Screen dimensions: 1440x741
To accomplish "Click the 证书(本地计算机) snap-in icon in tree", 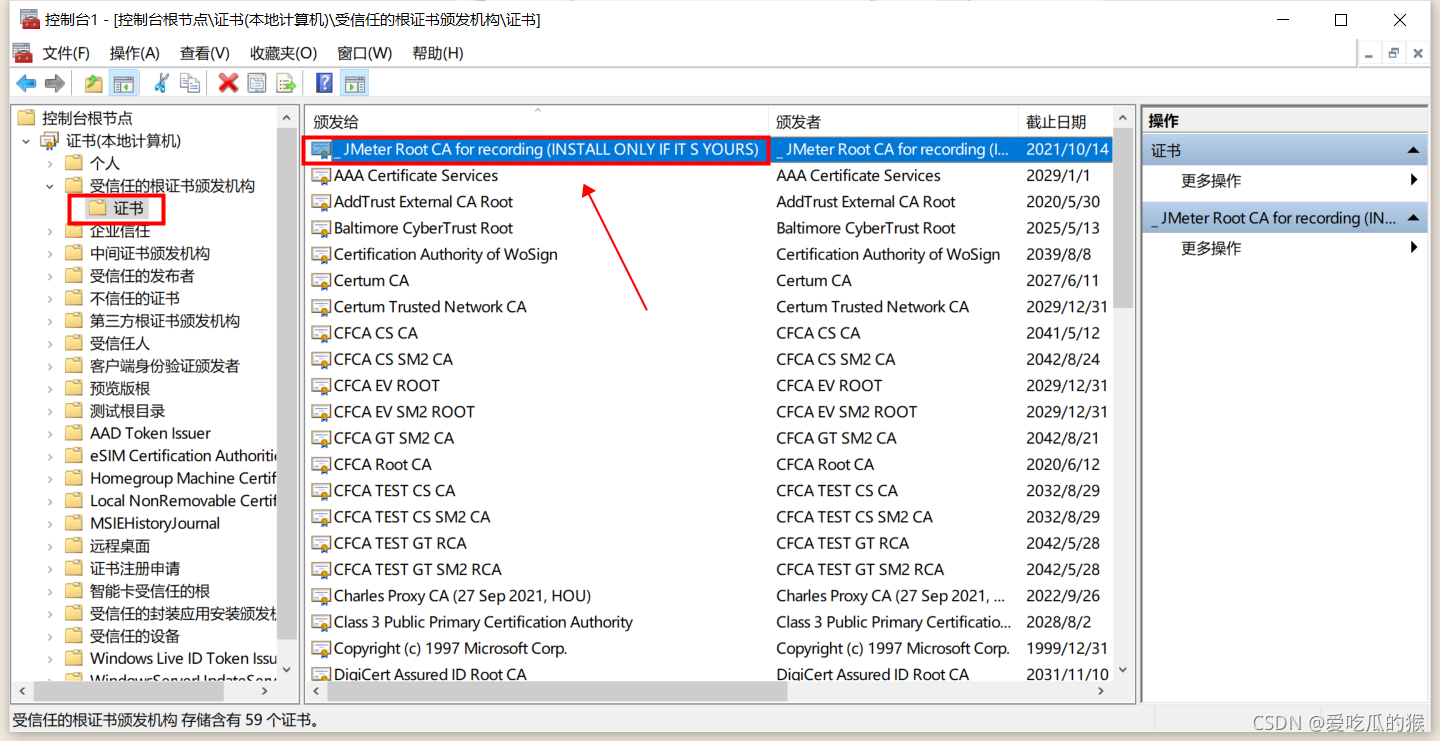I will (x=50, y=141).
